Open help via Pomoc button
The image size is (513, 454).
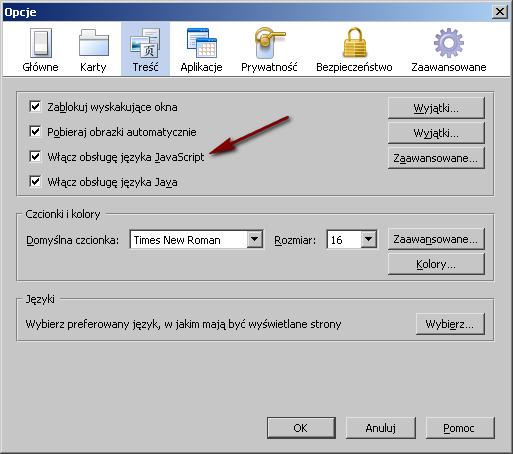tap(460, 428)
